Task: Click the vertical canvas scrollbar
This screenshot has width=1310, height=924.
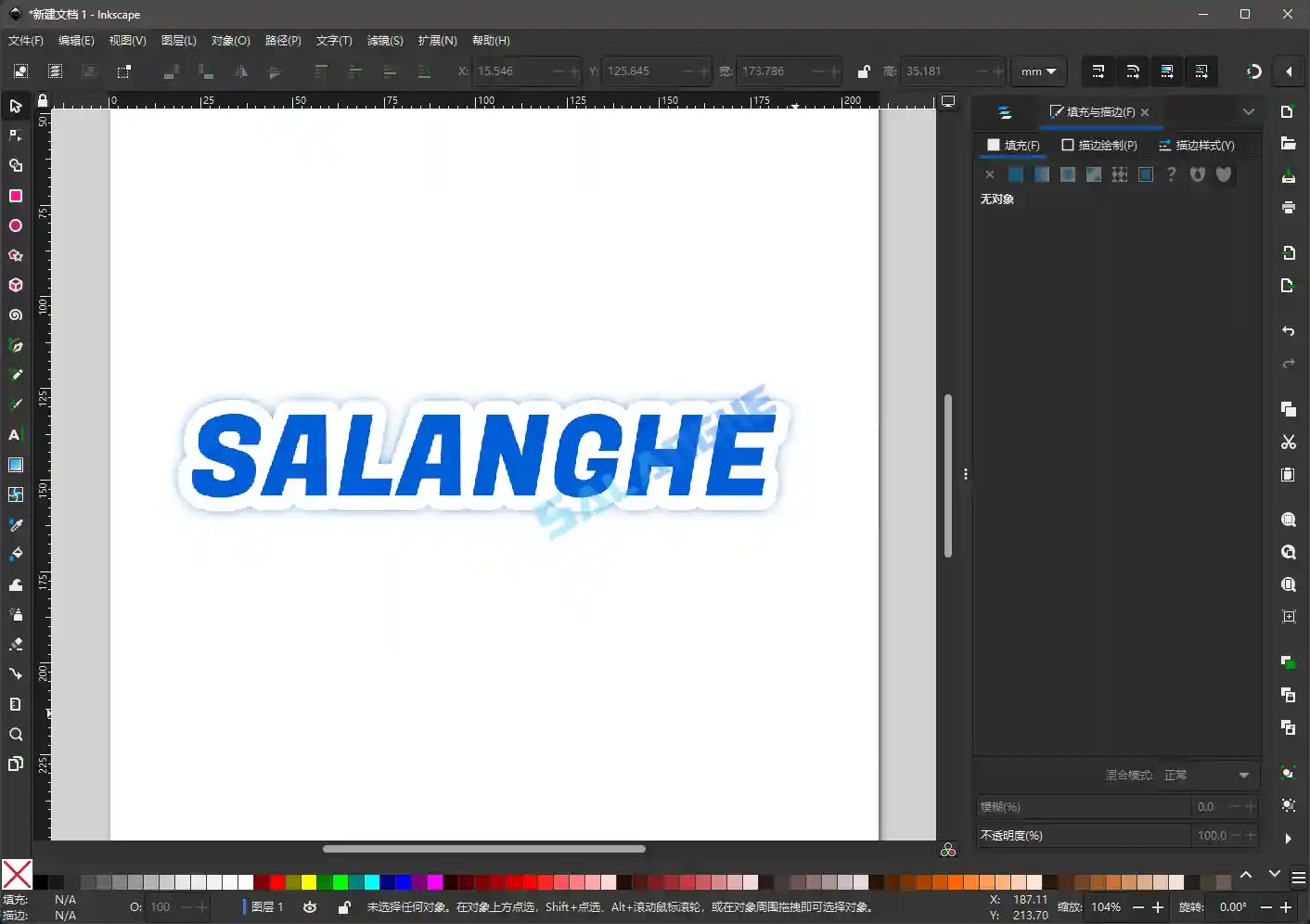Action: tap(947, 476)
